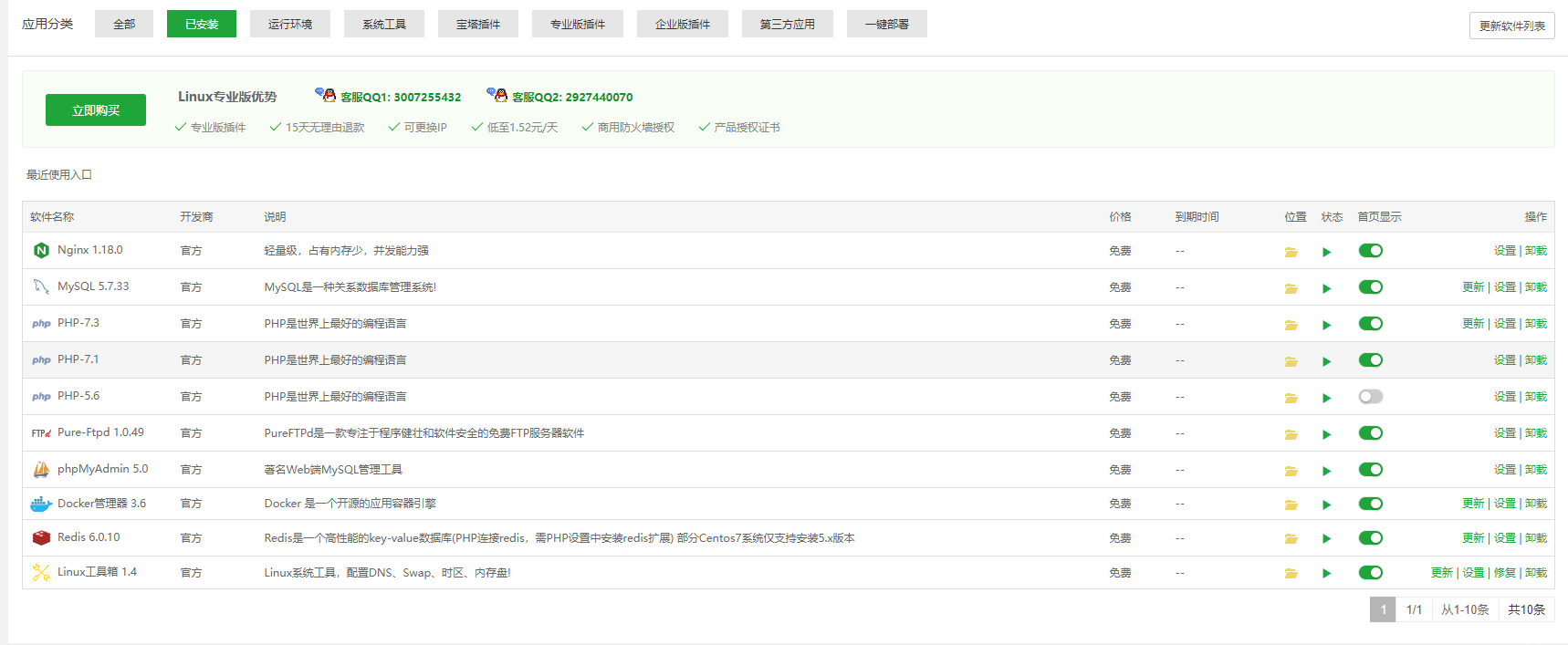The width and height of the screenshot is (1568, 645).
Task: Open the 运行环境 category tab
Action: pyautogui.click(x=290, y=24)
